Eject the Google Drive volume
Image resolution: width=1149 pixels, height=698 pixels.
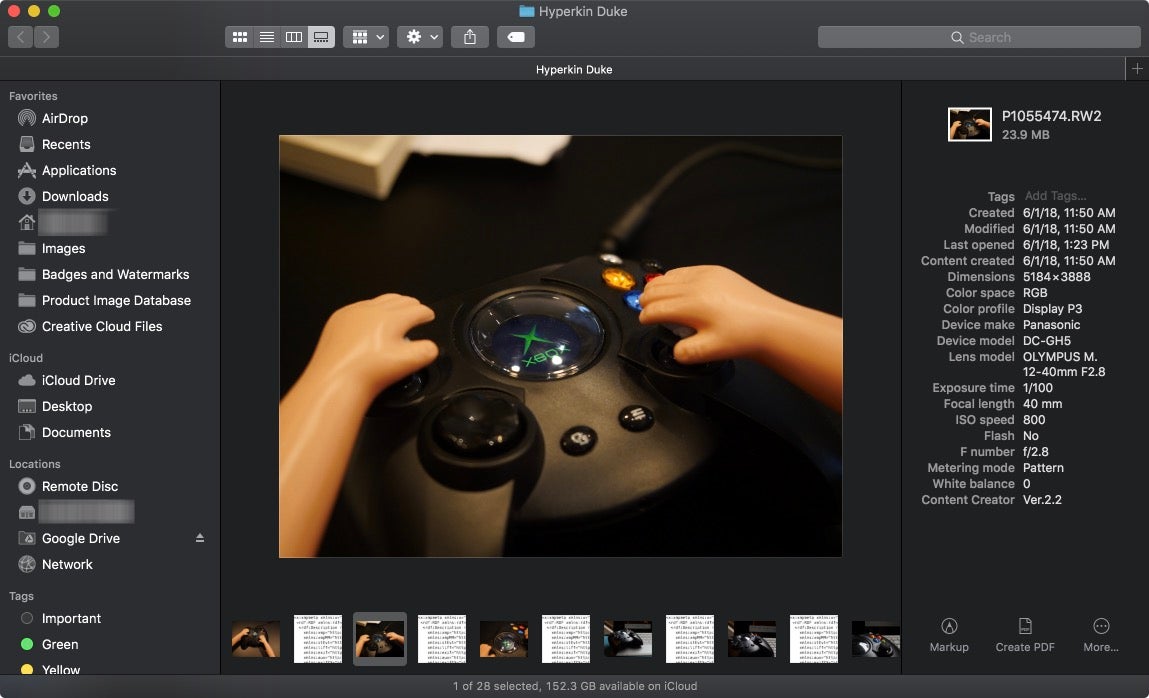(x=199, y=538)
